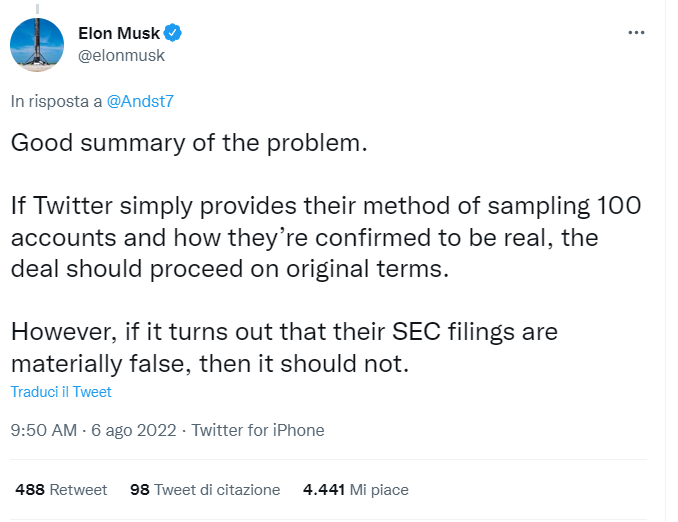Click "Good summary of the problem." text
This screenshot has height=522, width=678.
tap(190, 142)
